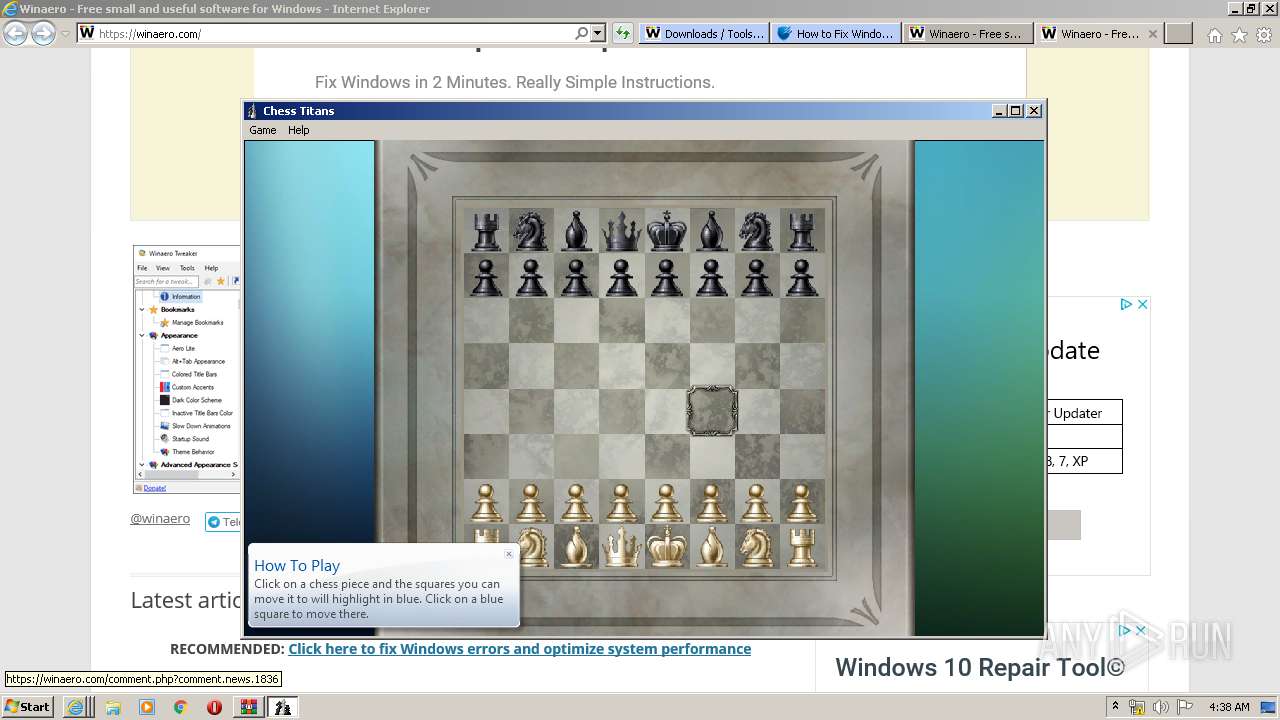
Task: Click the fix Windows errors link
Action: [x=519, y=649]
